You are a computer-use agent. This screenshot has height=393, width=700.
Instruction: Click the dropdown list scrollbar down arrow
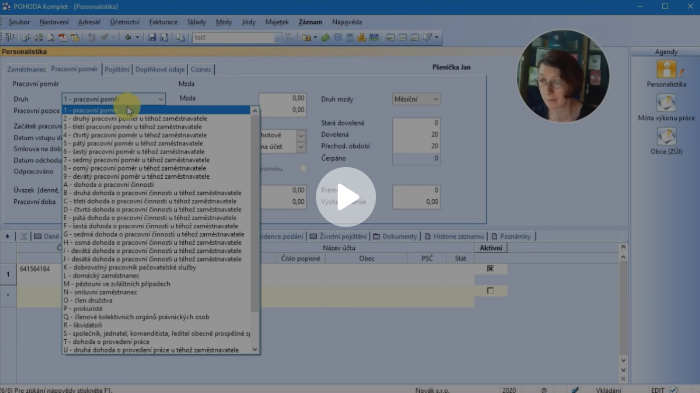(x=255, y=350)
